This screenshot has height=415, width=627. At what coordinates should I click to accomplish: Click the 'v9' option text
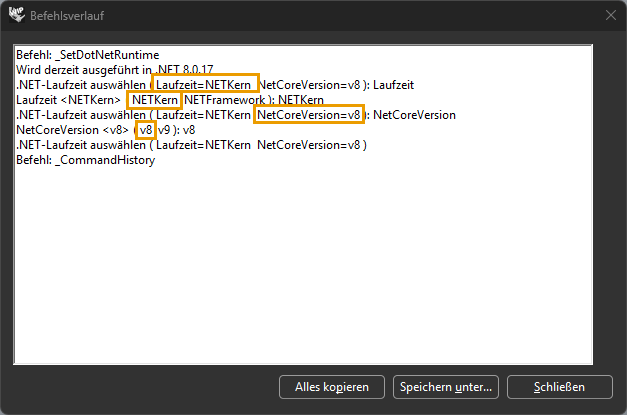164,130
